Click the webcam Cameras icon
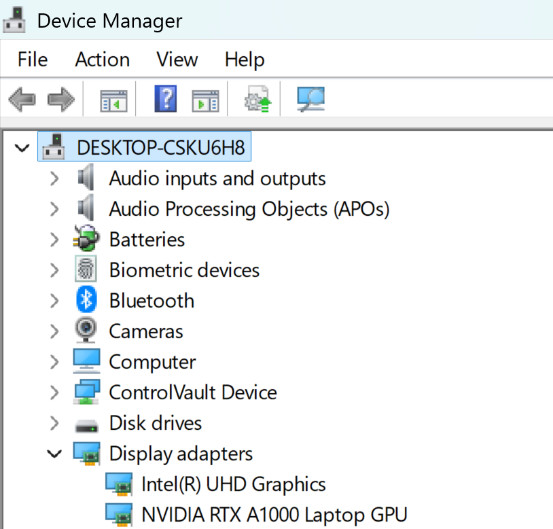 [x=86, y=330]
